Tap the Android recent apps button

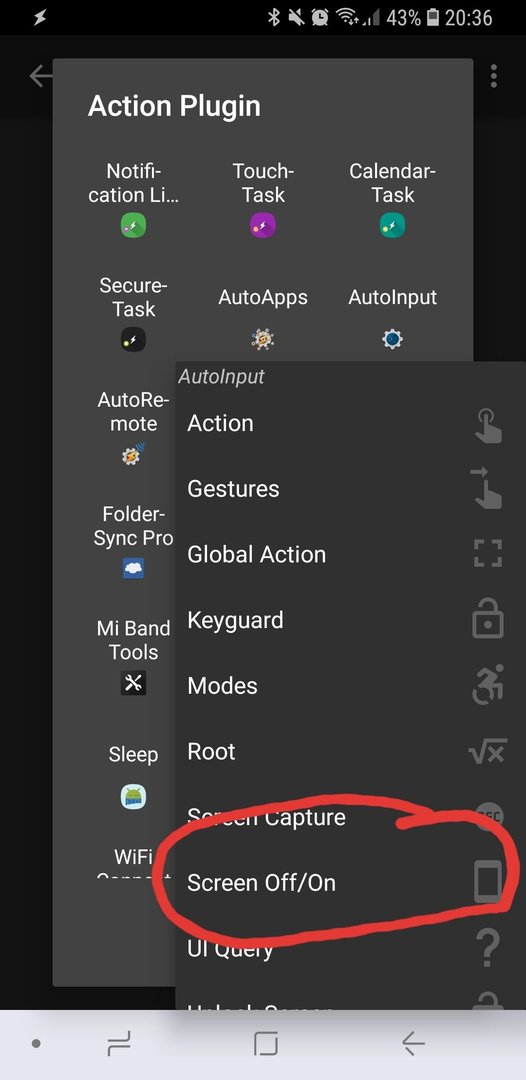coord(119,1045)
